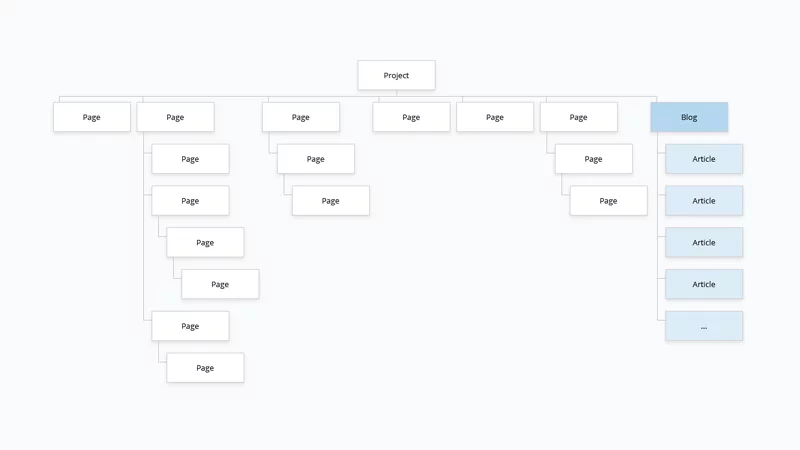Image resolution: width=800 pixels, height=450 pixels.
Task: Select the second Article under Blog
Action: pyautogui.click(x=704, y=201)
